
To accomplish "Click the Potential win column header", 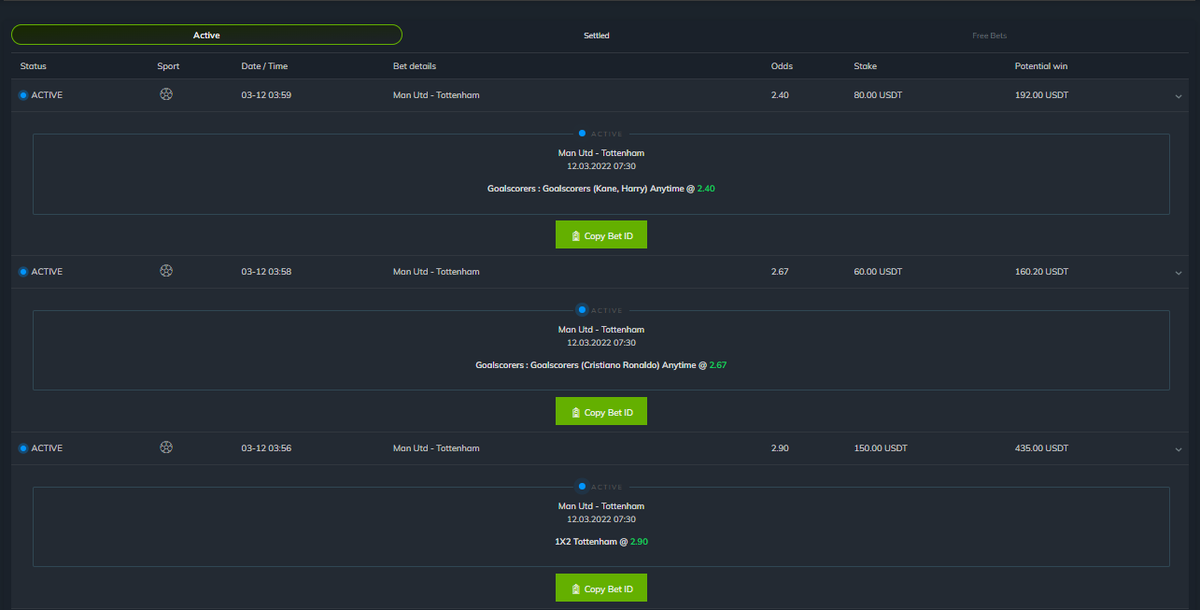I will coord(1041,66).
